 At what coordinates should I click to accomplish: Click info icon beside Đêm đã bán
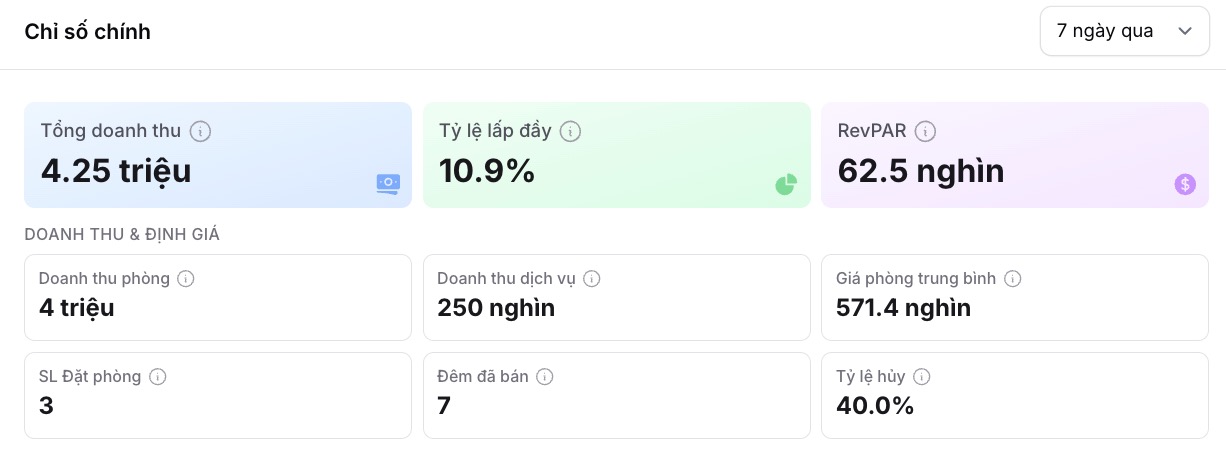click(x=545, y=377)
